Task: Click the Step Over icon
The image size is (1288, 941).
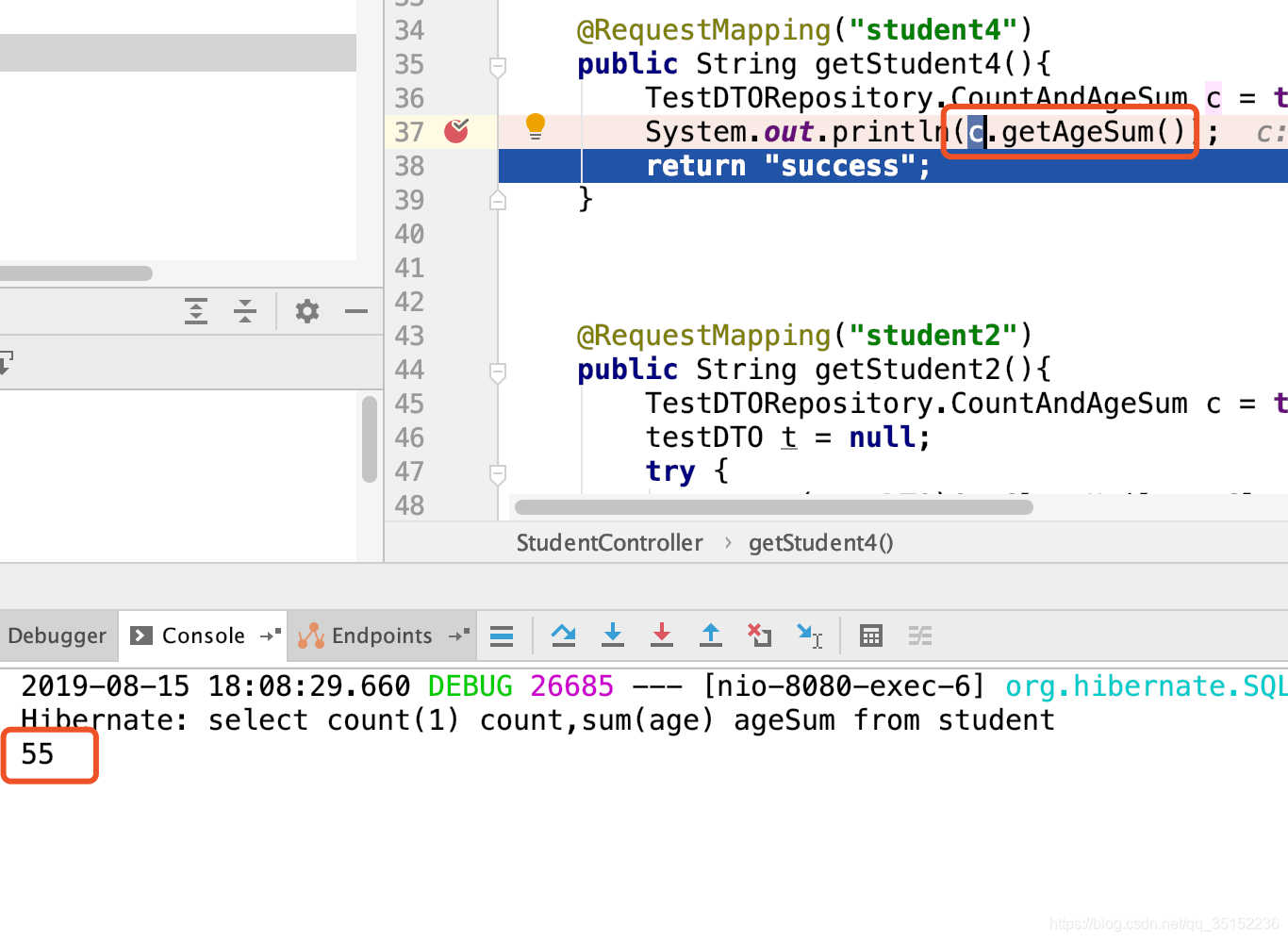Action: 563,636
